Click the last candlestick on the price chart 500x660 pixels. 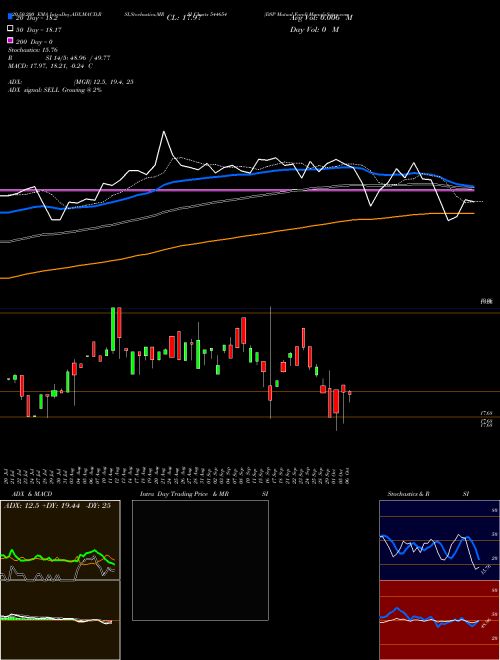coord(349,393)
